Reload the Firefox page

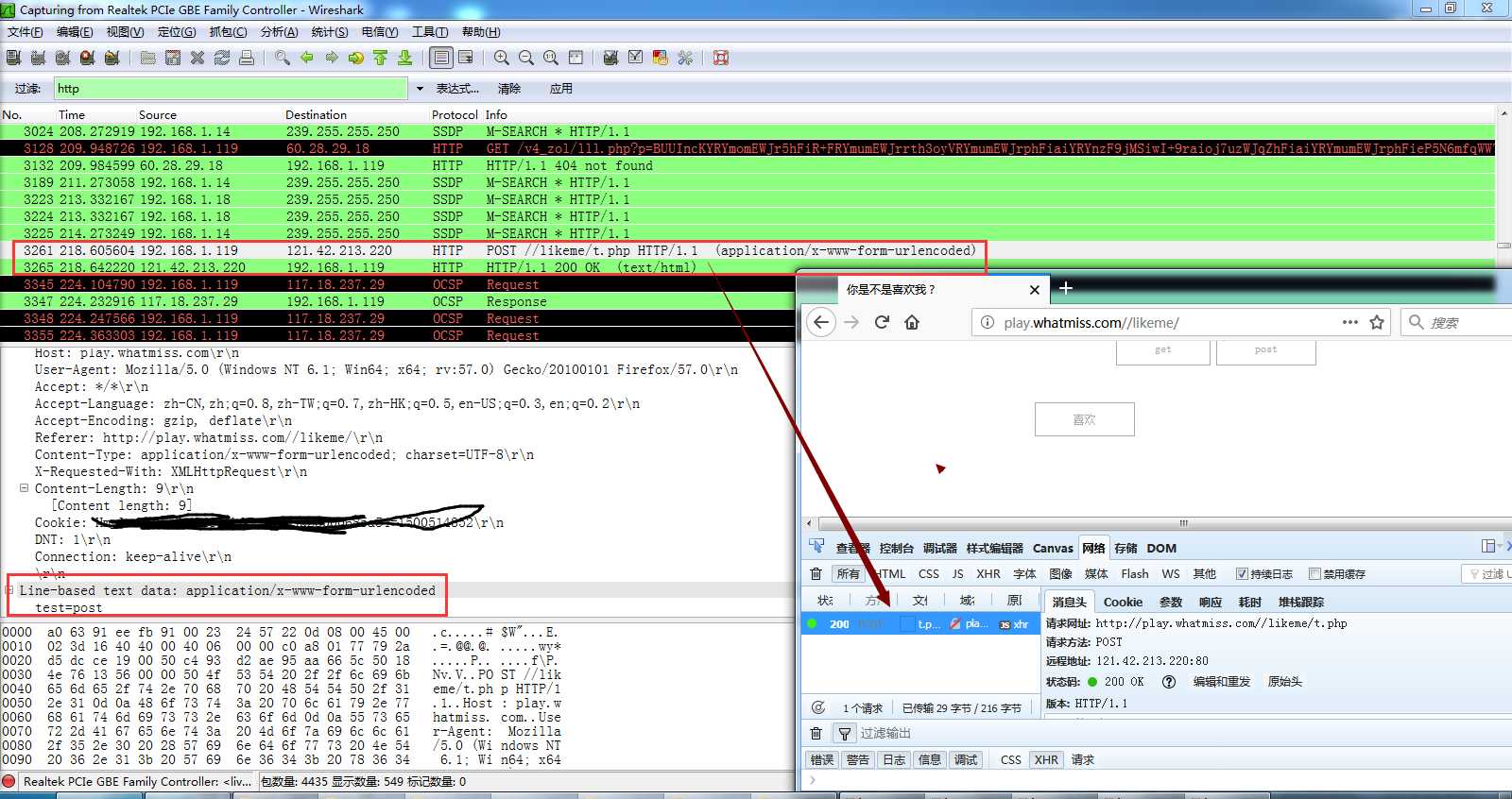[882, 322]
